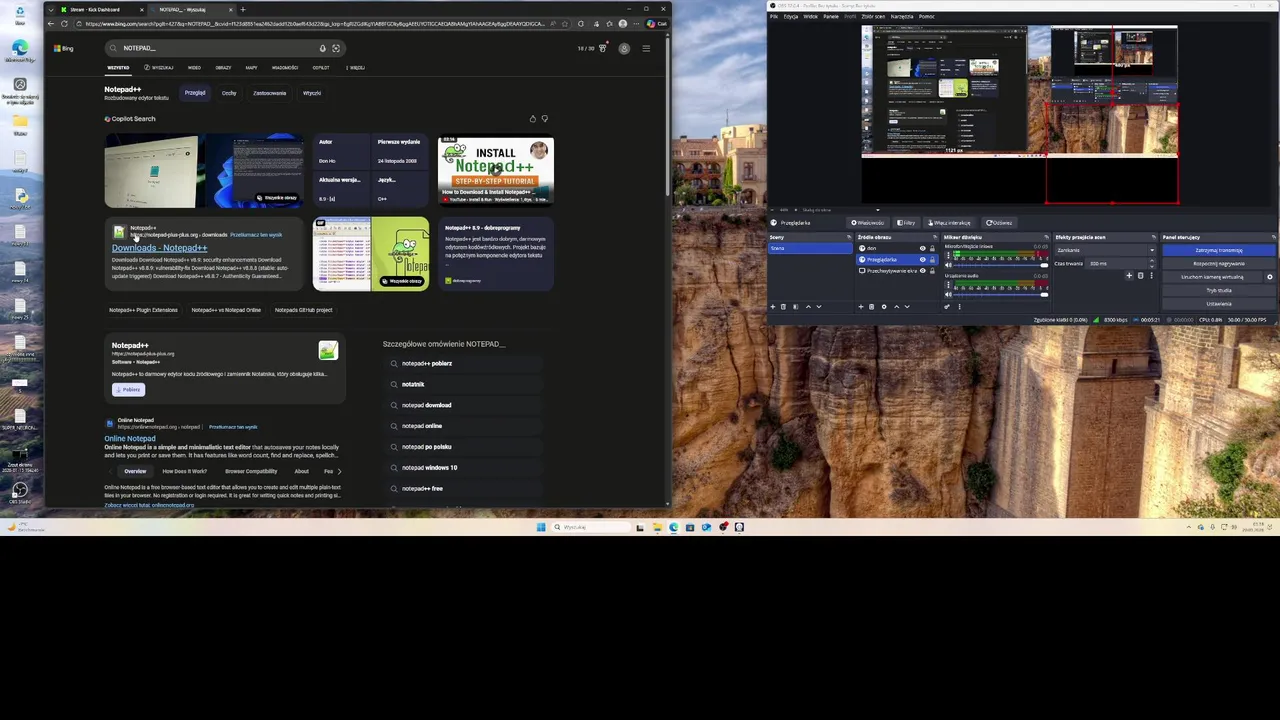Move selected OBS source up
Viewport: 1280px width, 720px height.
(896, 307)
